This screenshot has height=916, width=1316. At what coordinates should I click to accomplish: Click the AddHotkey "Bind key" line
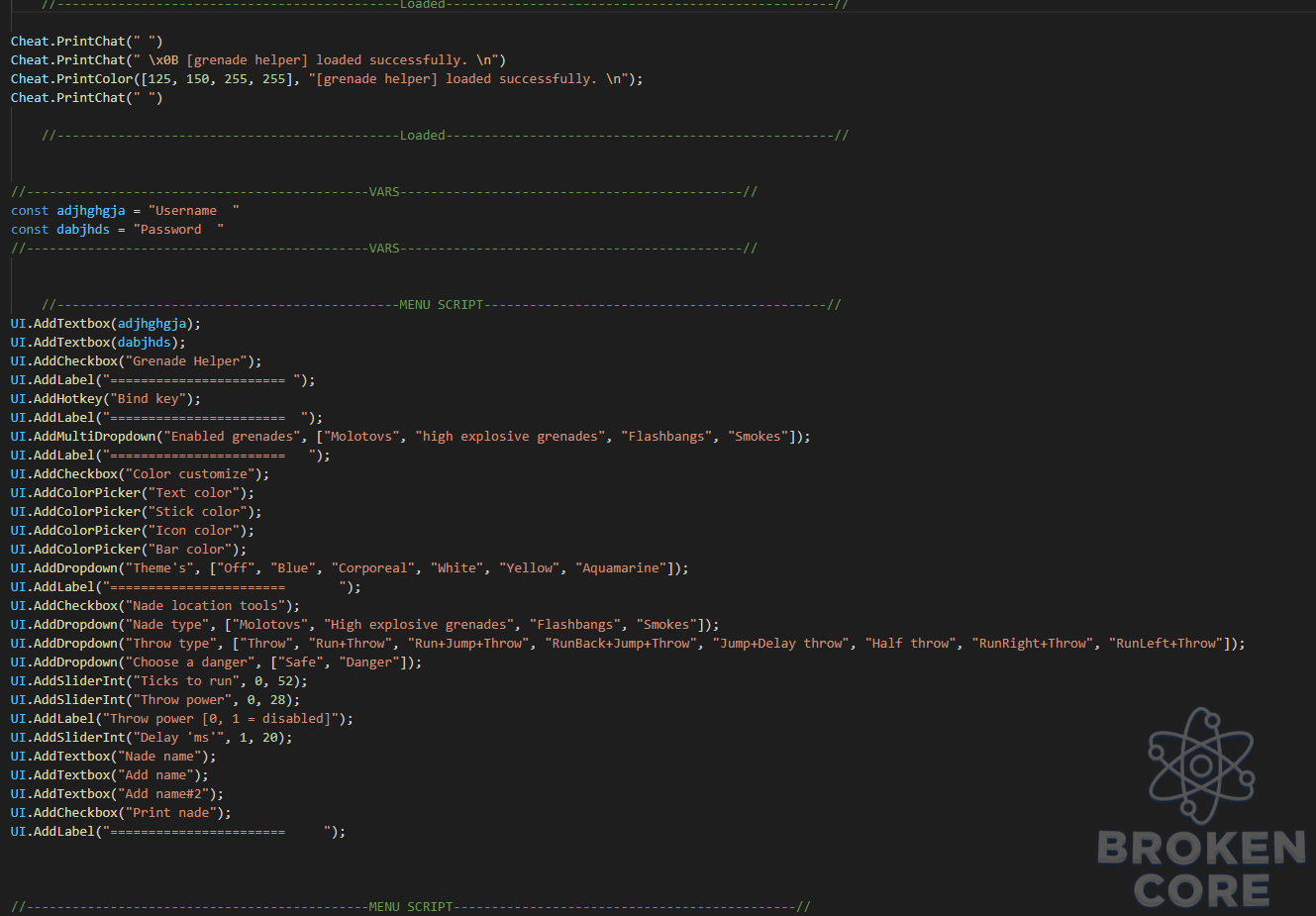(x=106, y=398)
